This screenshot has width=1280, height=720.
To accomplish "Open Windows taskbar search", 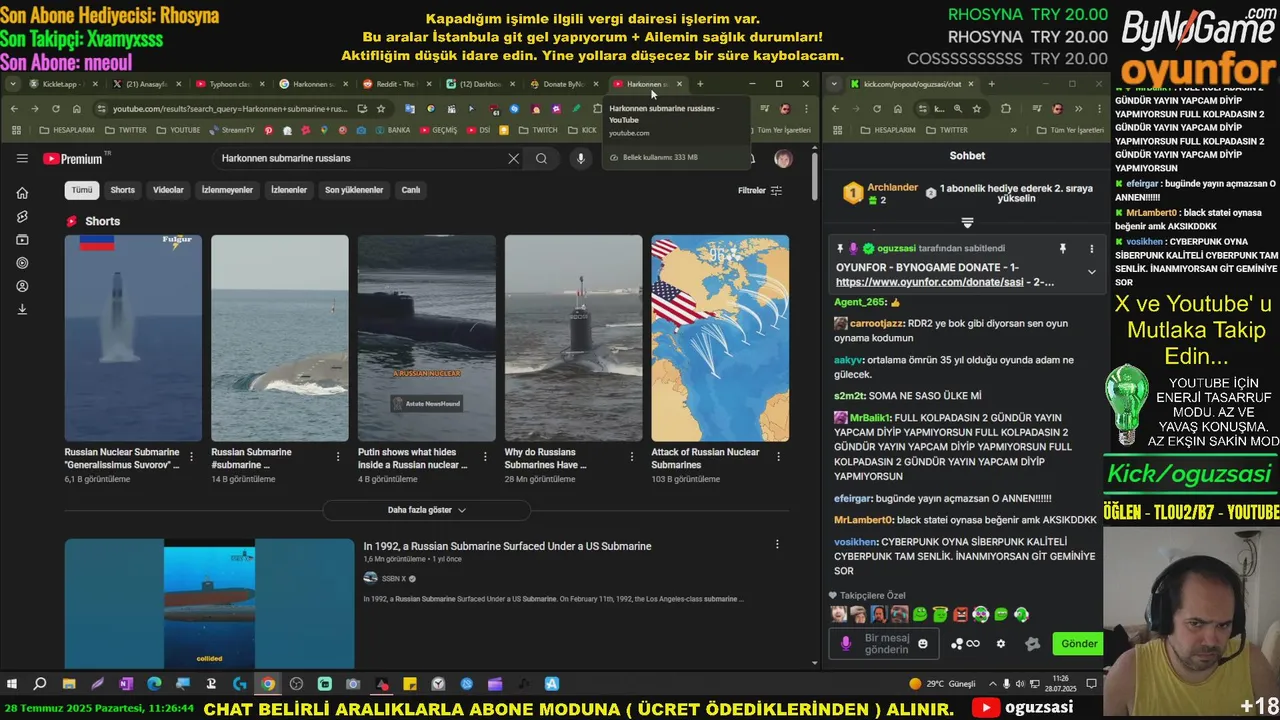I will click(x=40, y=684).
